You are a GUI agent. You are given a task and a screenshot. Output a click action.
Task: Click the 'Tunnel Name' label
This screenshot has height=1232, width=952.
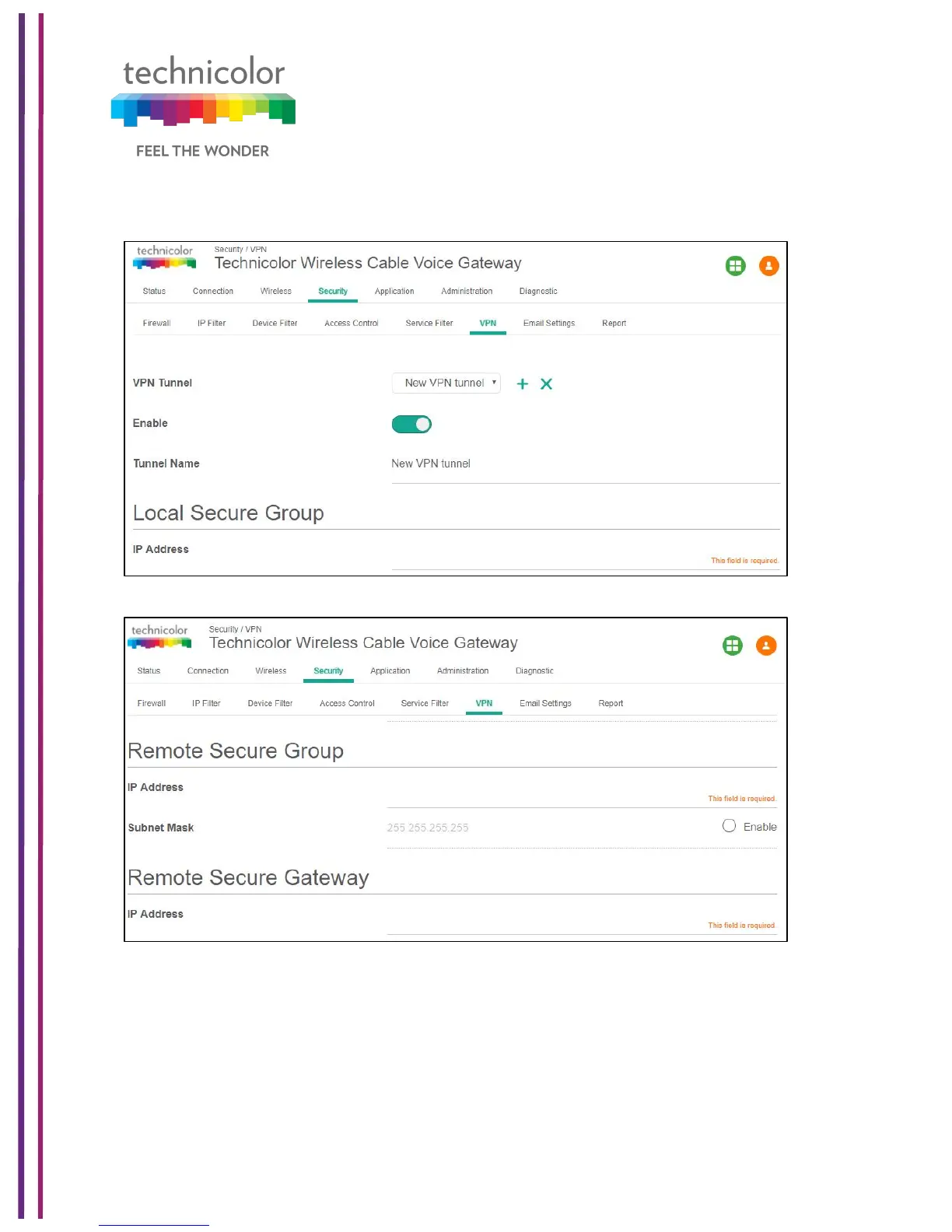pos(166,464)
